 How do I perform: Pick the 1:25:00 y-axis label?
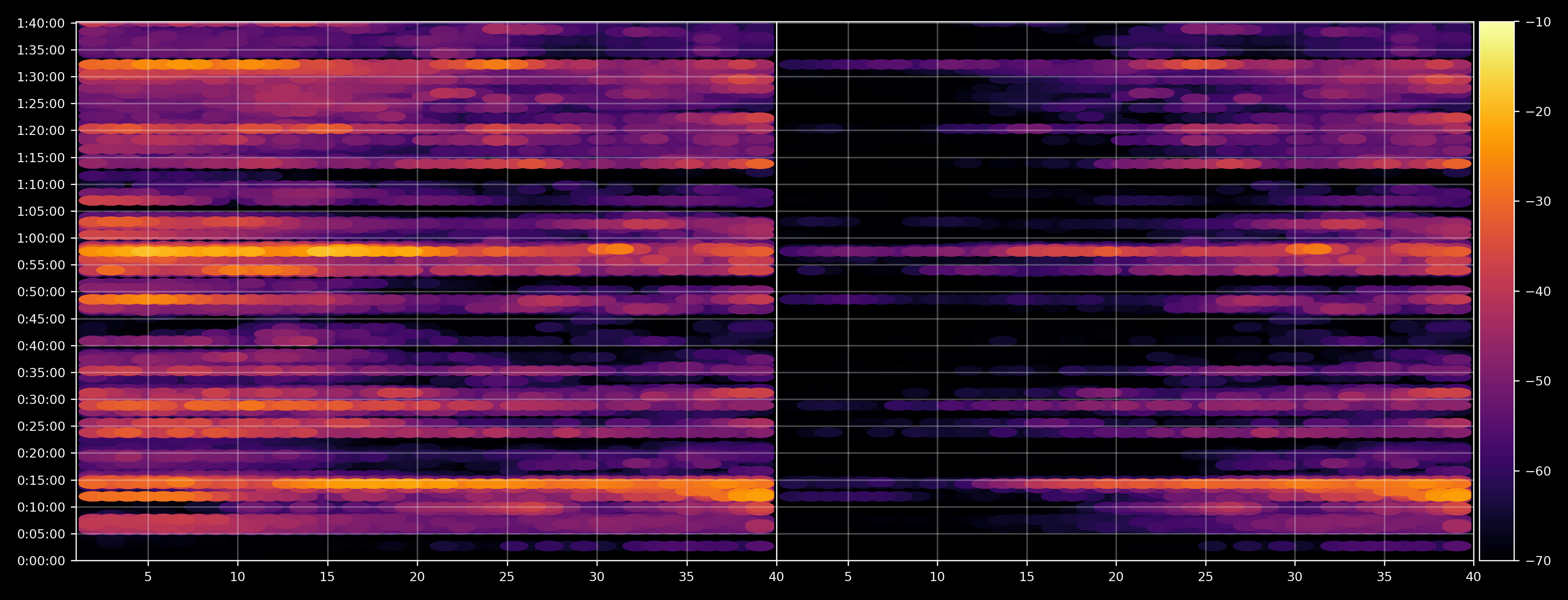[x=41, y=104]
